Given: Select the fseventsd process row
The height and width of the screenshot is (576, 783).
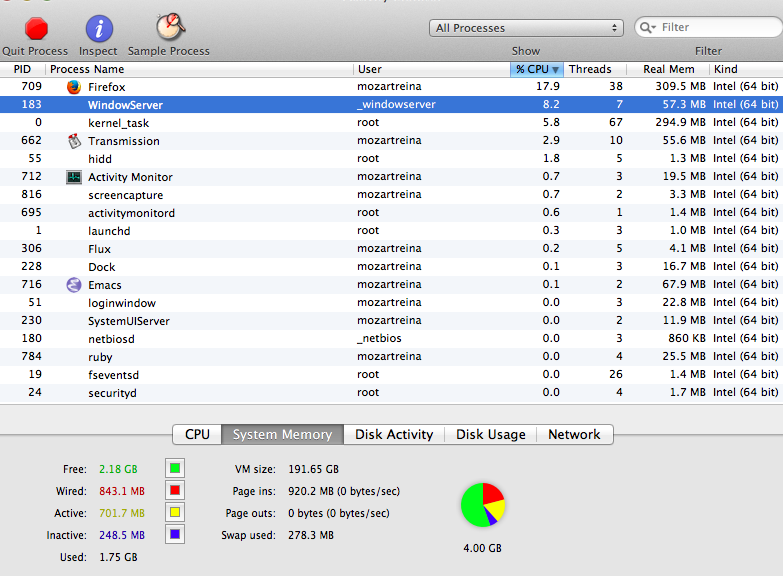Looking at the screenshot, I should click(x=392, y=374).
